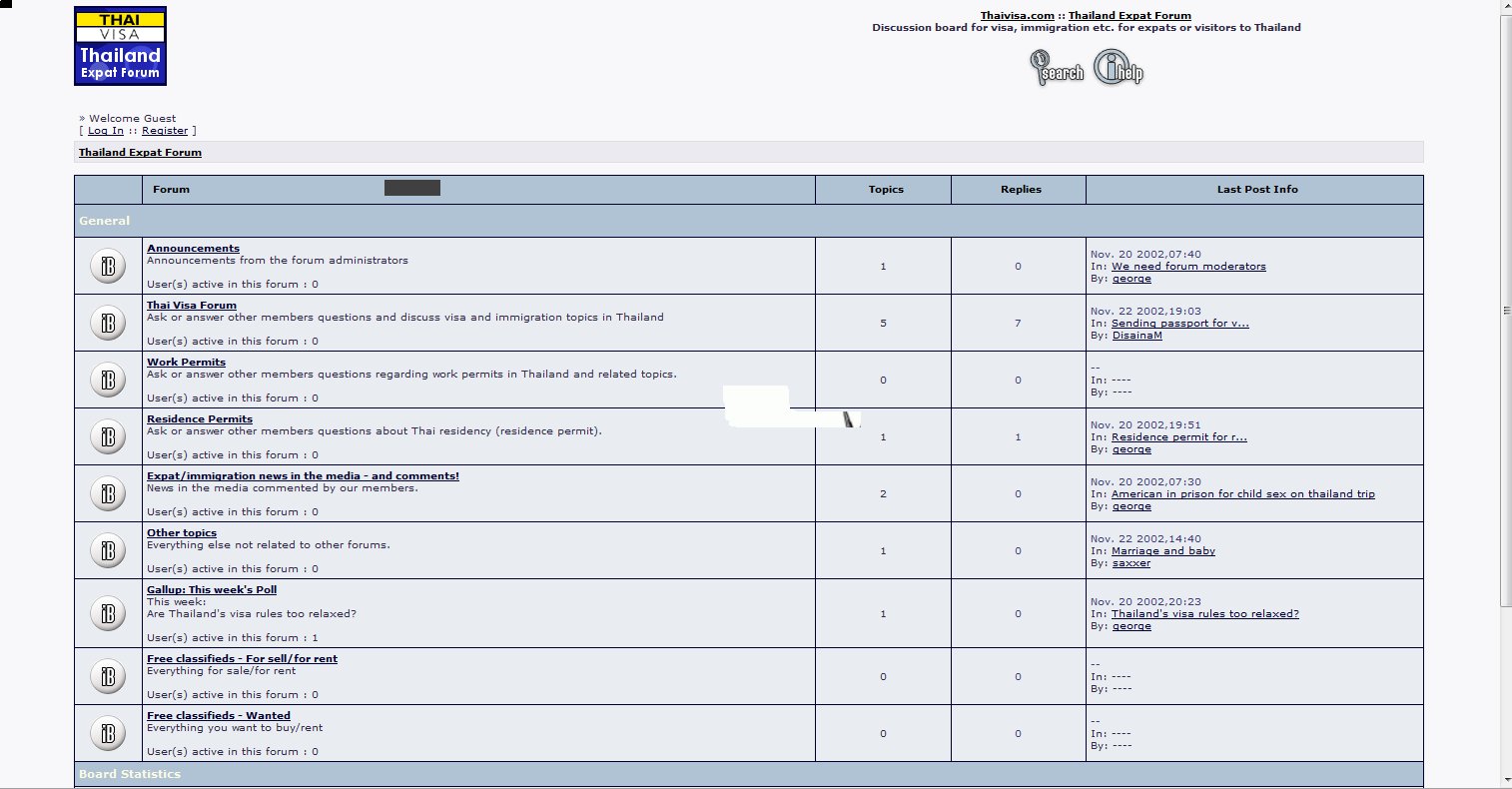The width and height of the screenshot is (1512, 789).
Task: Open the Other topics forum
Action: [182, 532]
